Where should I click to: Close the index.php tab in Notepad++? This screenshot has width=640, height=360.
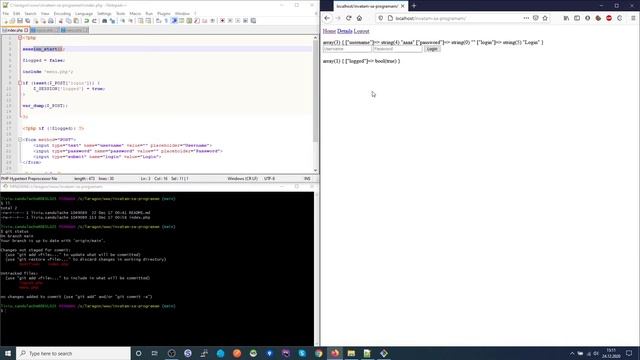(x=26, y=30)
